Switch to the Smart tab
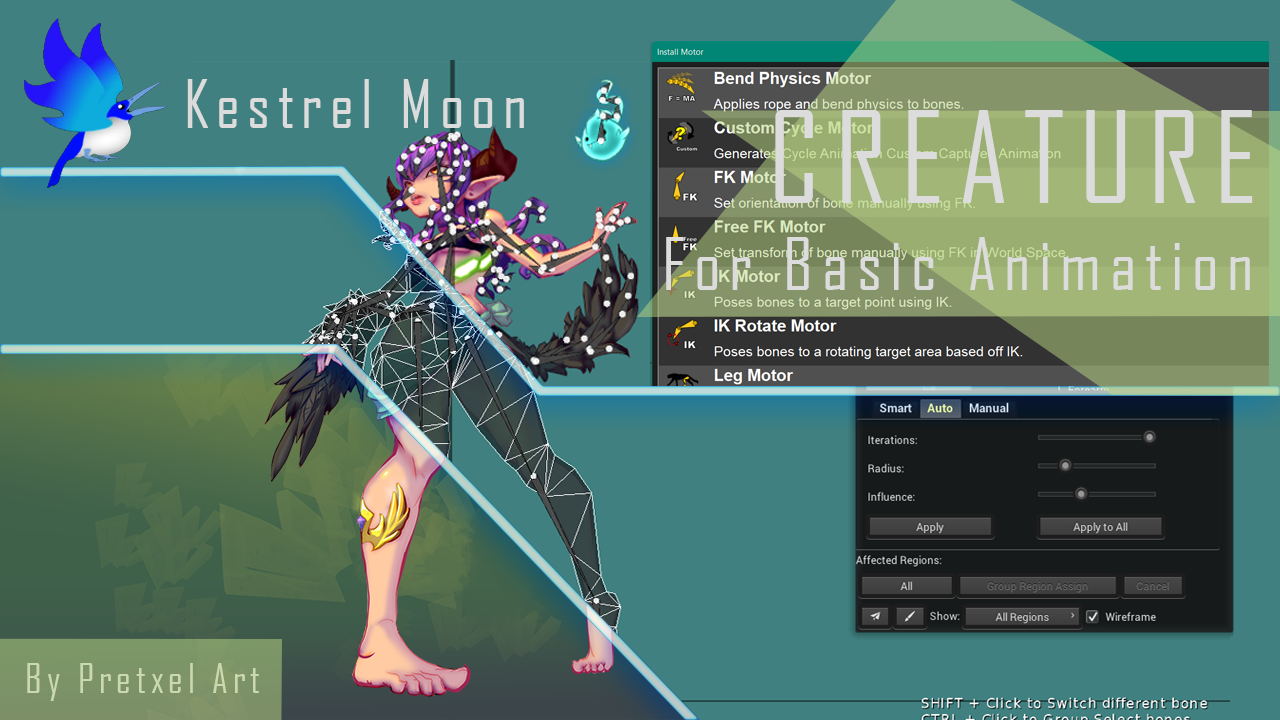The image size is (1280, 720). 895,408
